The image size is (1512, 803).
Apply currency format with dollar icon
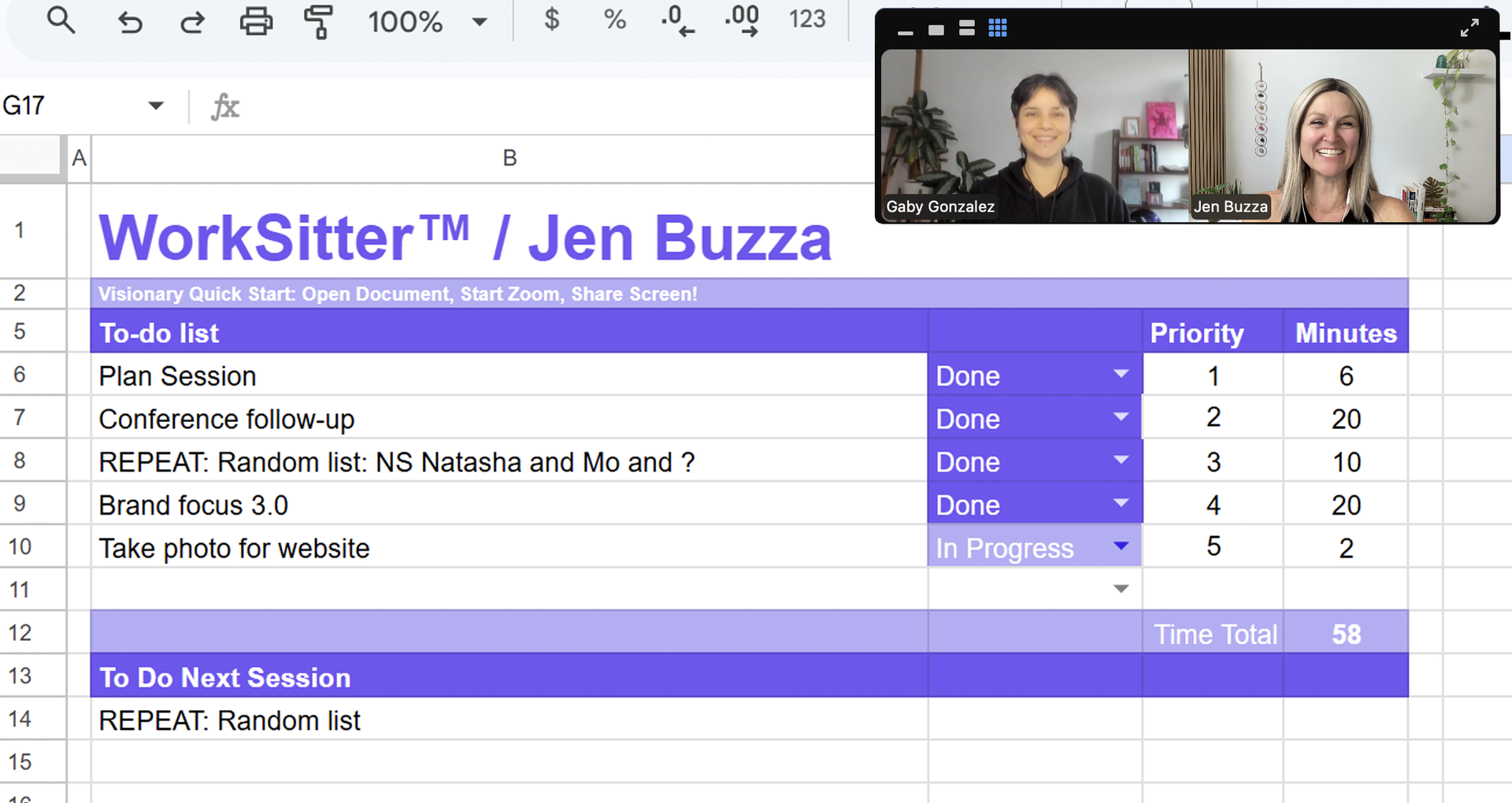552,19
